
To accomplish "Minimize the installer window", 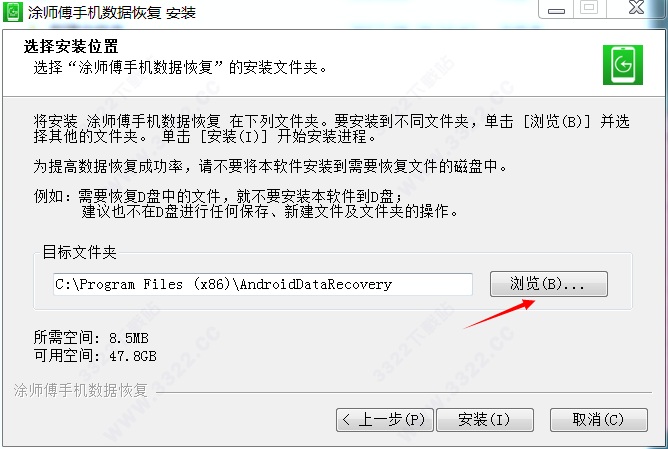I will point(556,9).
